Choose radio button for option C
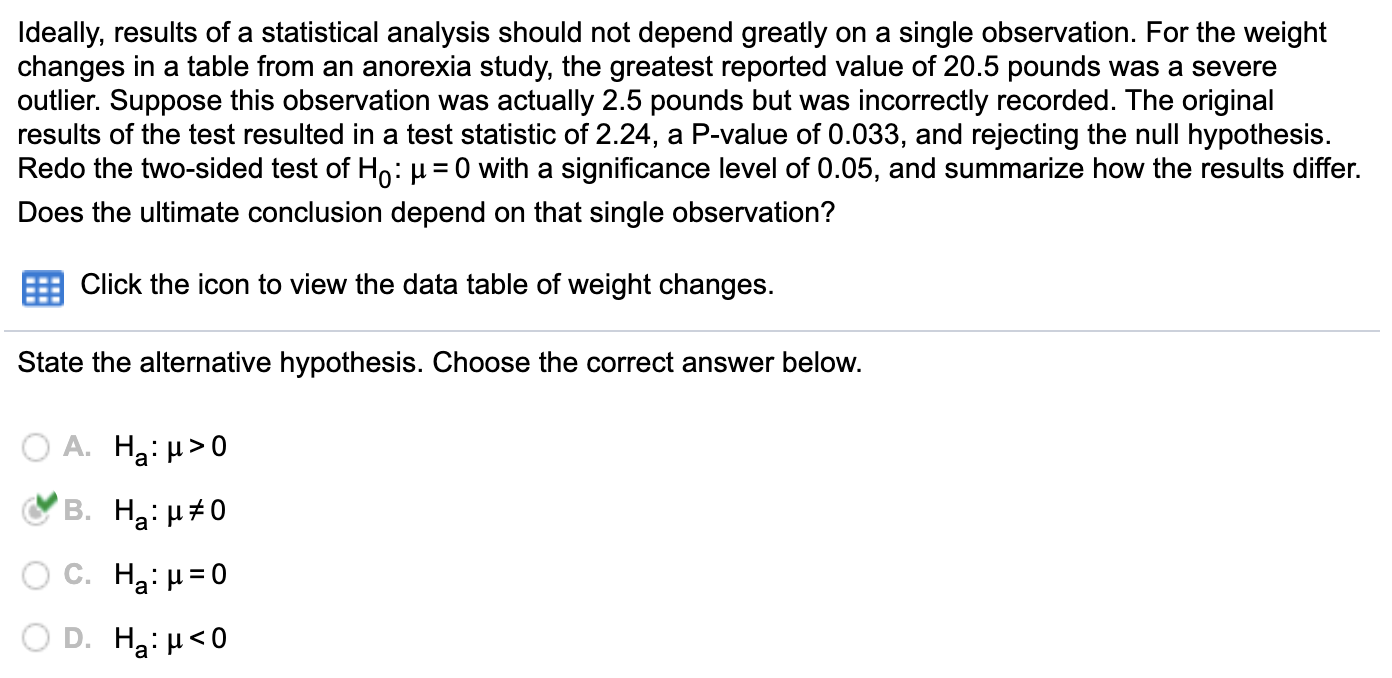Viewport: 1392px width, 678px height. tap(37, 576)
